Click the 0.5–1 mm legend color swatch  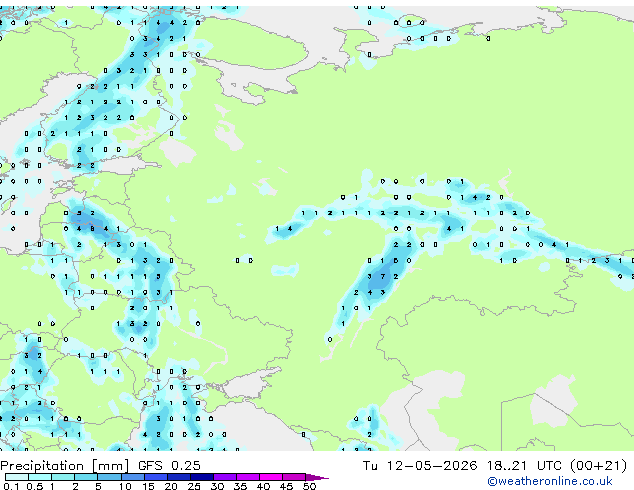(x=40, y=477)
